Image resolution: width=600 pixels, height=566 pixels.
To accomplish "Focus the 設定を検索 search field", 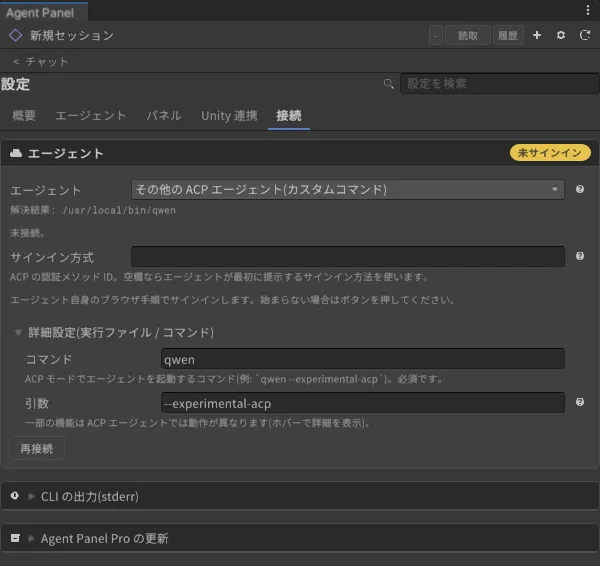I will [x=499, y=83].
